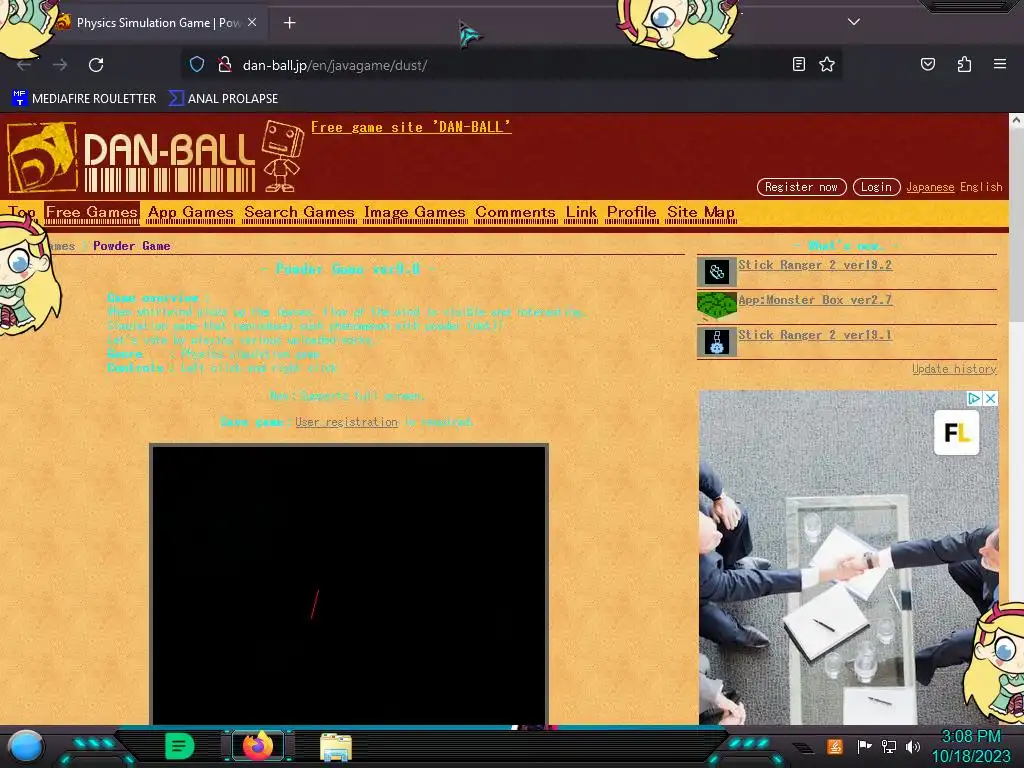Open File Explorer from the taskbar
The image size is (1024, 768).
(336, 746)
